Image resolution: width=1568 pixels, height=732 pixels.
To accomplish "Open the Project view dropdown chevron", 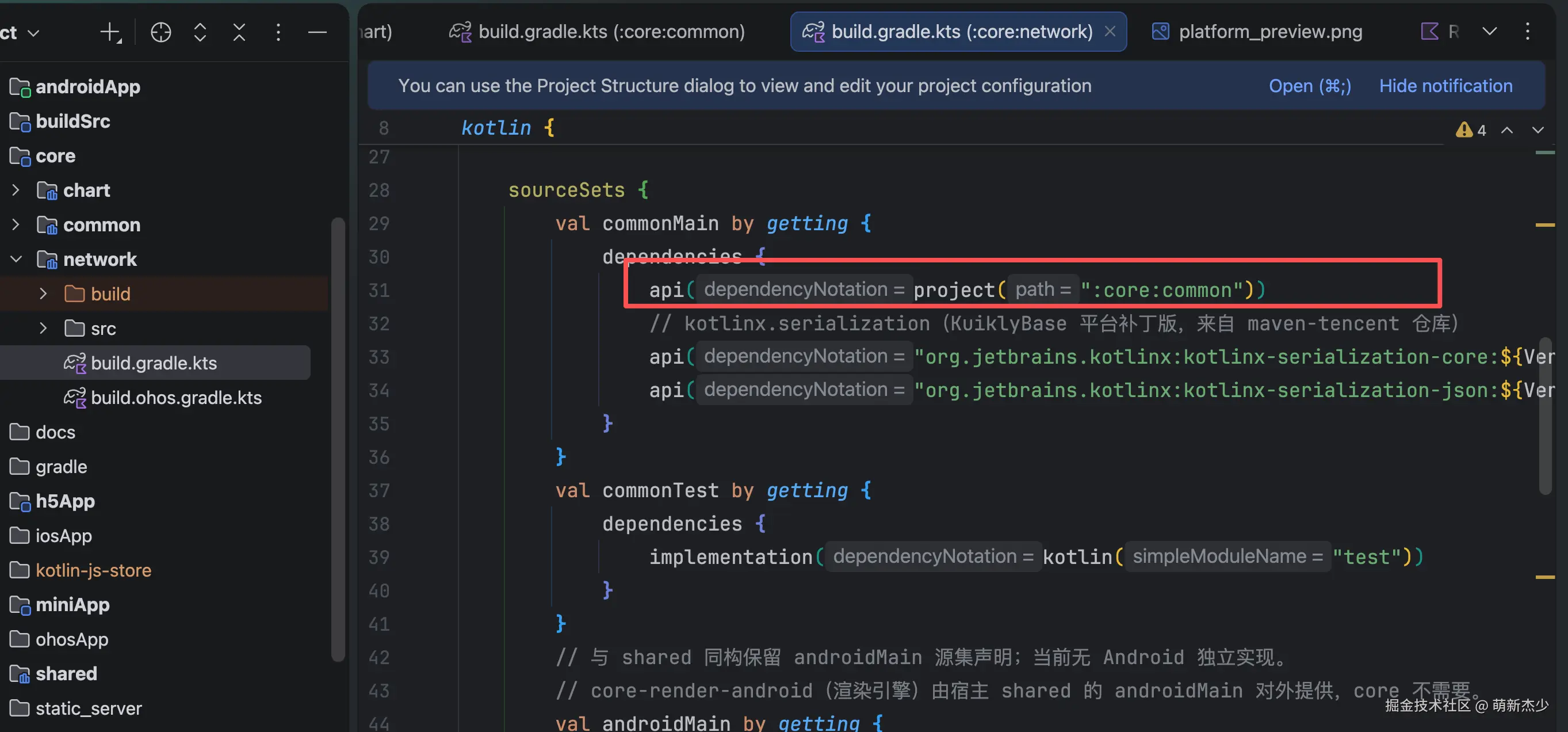I will tap(33, 33).
